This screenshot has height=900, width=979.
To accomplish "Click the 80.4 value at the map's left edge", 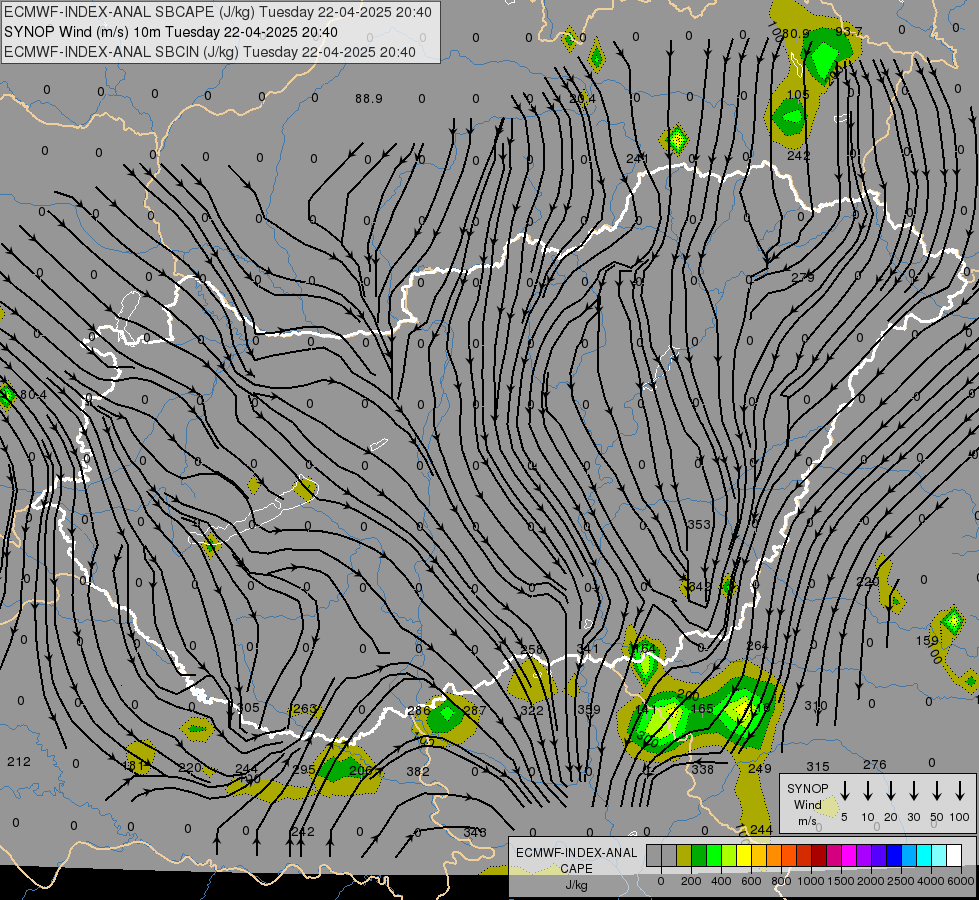I will point(33,395).
